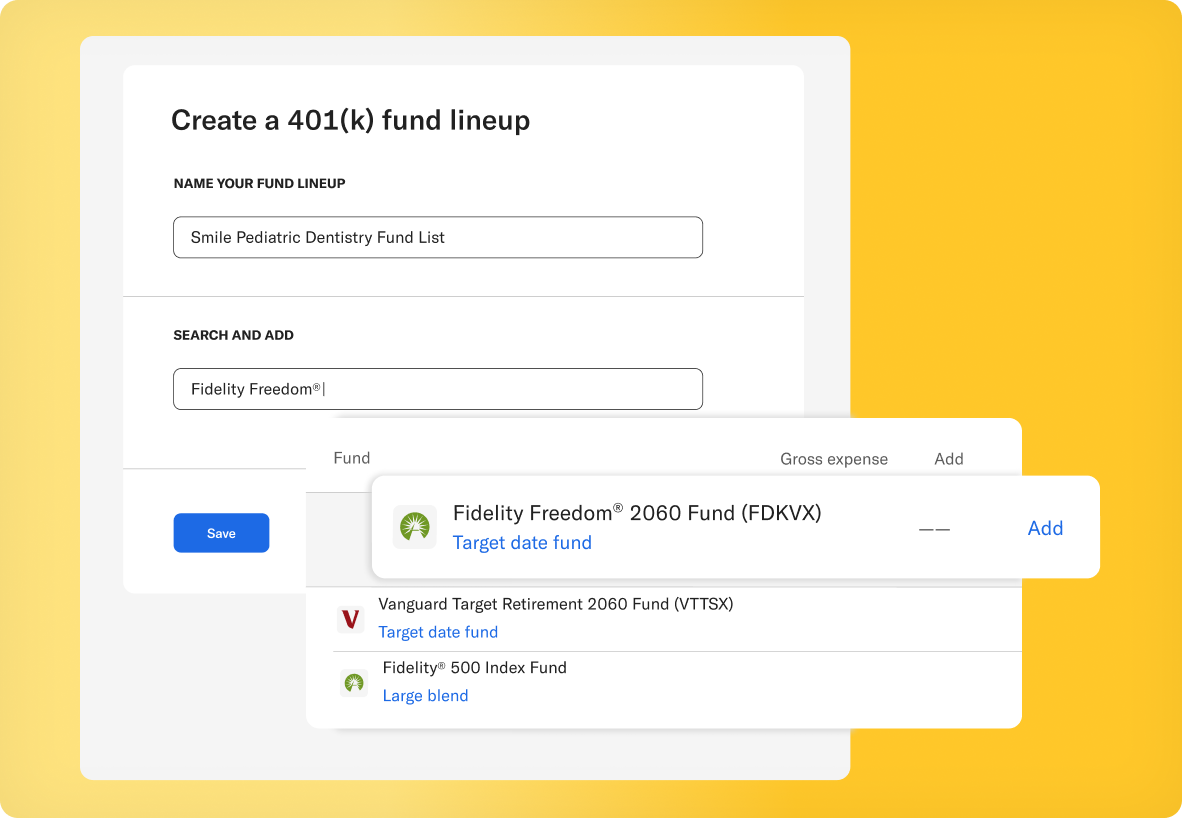The width and height of the screenshot is (1182, 818).
Task: Focus the fund lineup name field
Action: pyautogui.click(x=438, y=237)
